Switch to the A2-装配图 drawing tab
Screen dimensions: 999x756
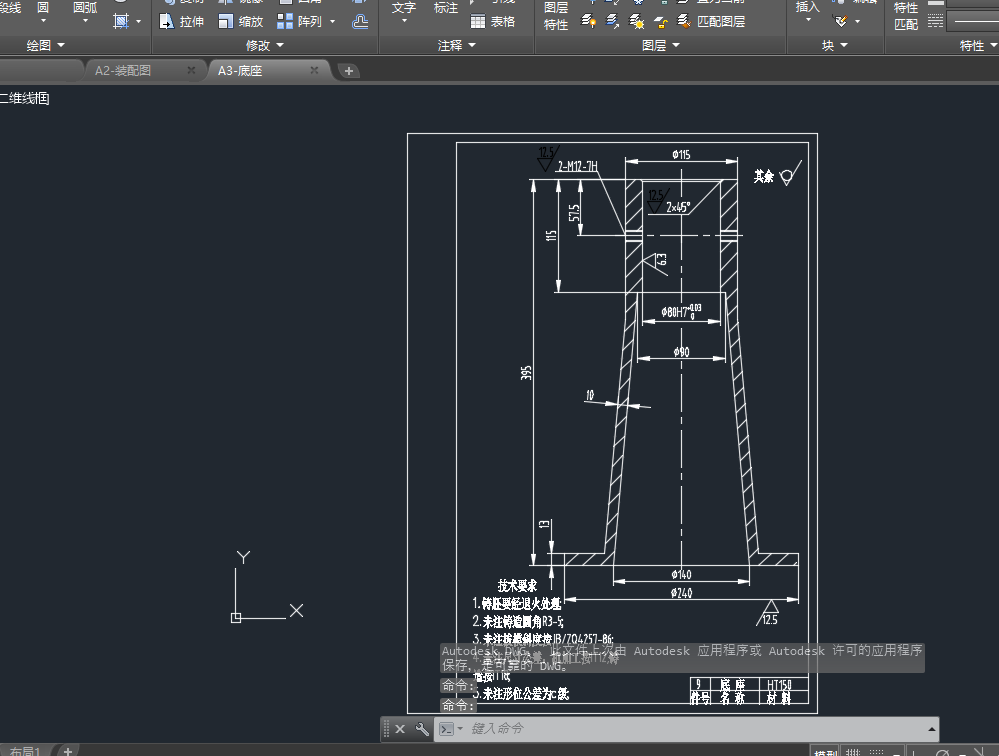tap(122, 71)
